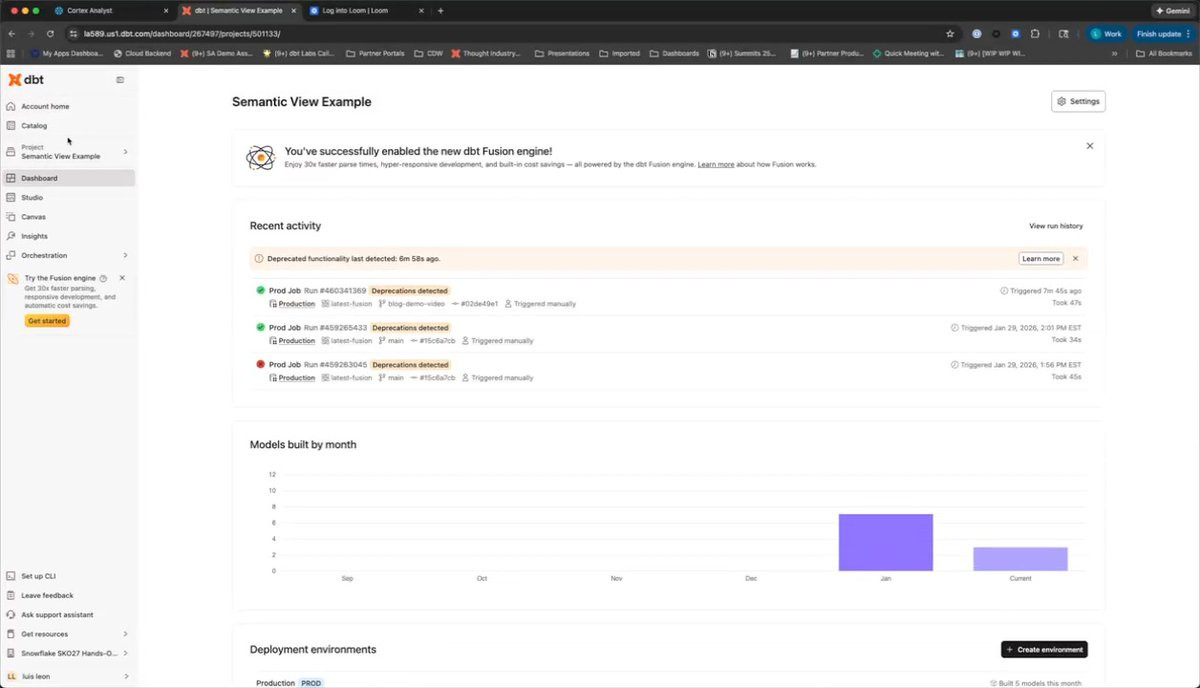Click Deprecations detected badge on Run #459265433

(x=411, y=328)
